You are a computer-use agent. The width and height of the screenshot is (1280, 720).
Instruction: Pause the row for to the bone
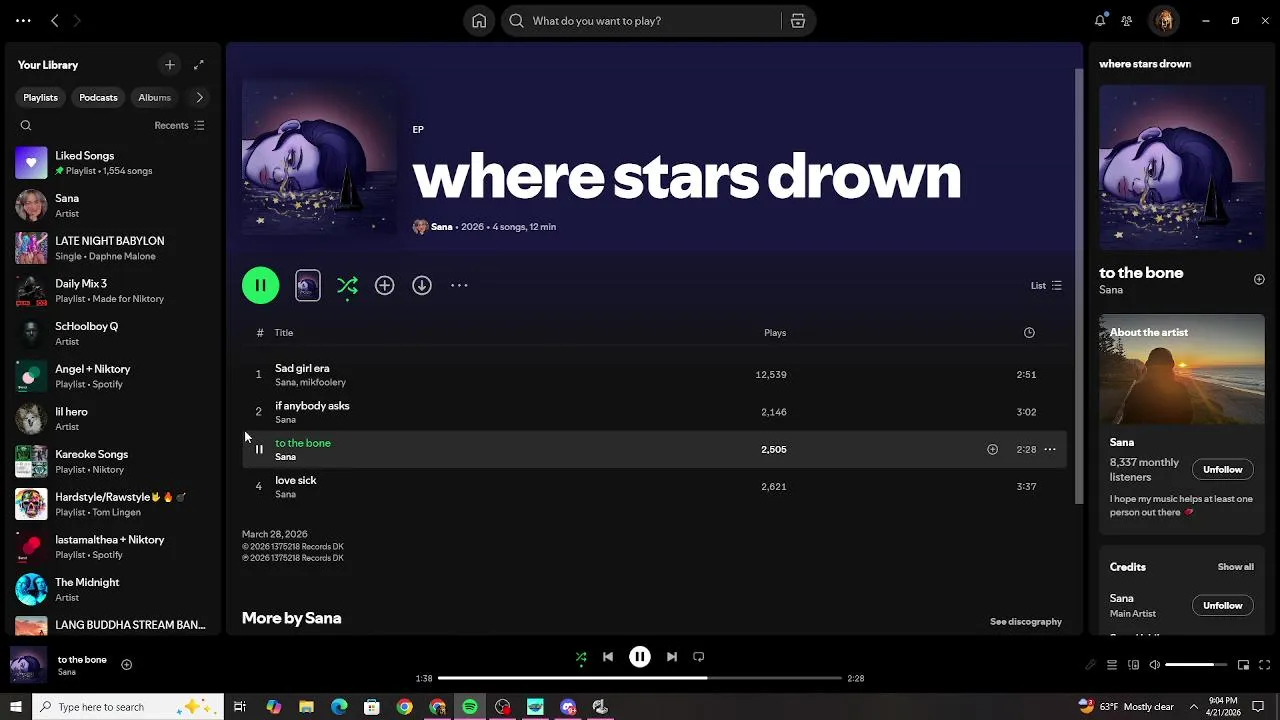259,450
